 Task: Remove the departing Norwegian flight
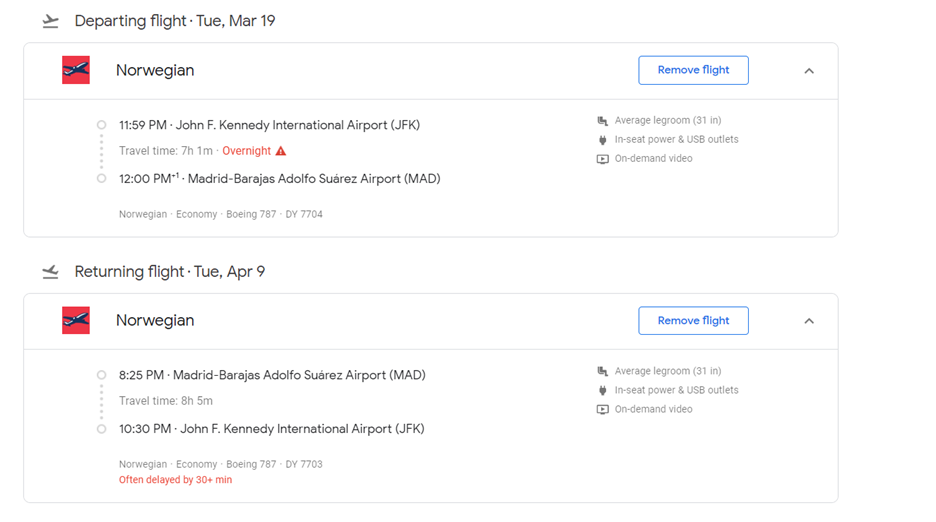693,70
